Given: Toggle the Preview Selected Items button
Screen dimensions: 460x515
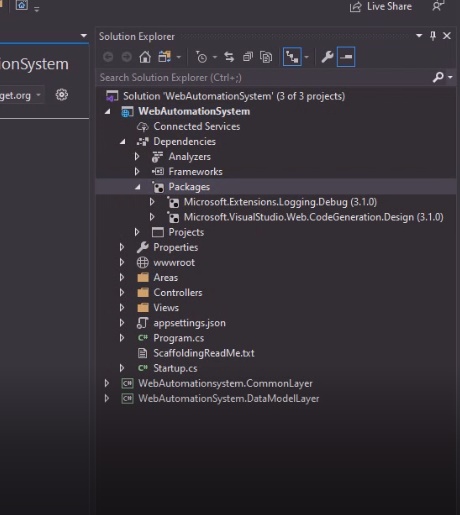Looking at the screenshot, I should coord(346,57).
